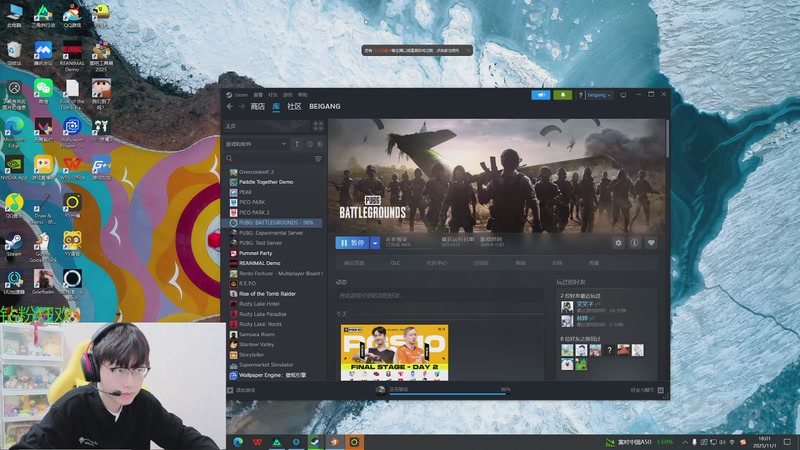The width and height of the screenshot is (800, 450).
Task: Open the Steam menu in the title bar
Action: click(241, 95)
